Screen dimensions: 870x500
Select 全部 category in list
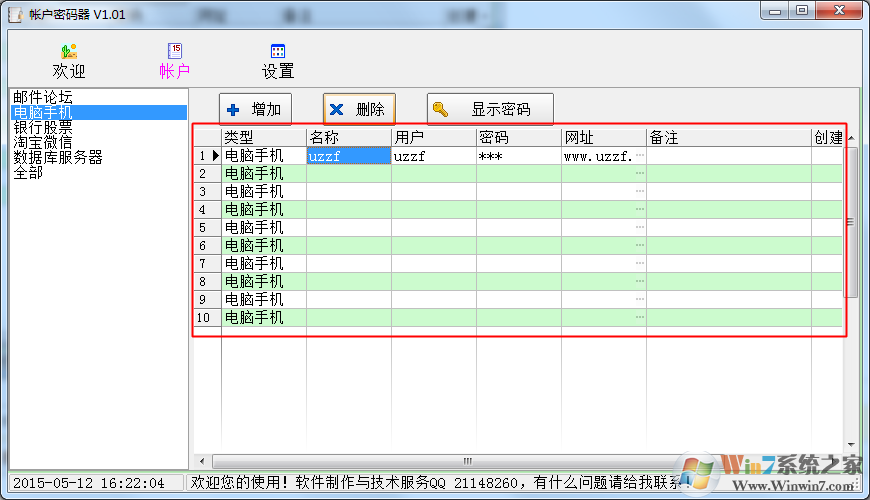[x=99, y=172]
